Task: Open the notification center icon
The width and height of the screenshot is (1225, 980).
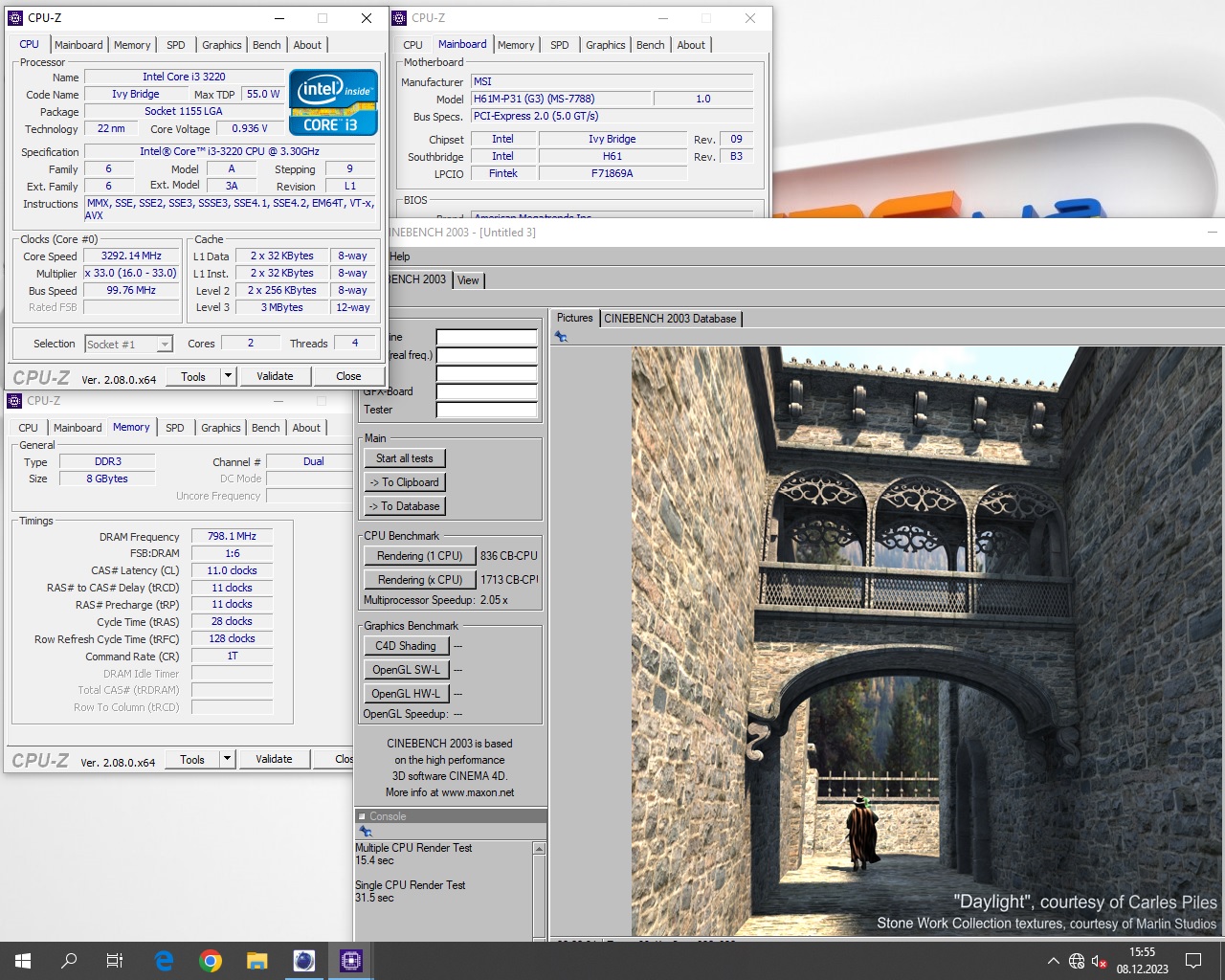Action: tap(1193, 961)
